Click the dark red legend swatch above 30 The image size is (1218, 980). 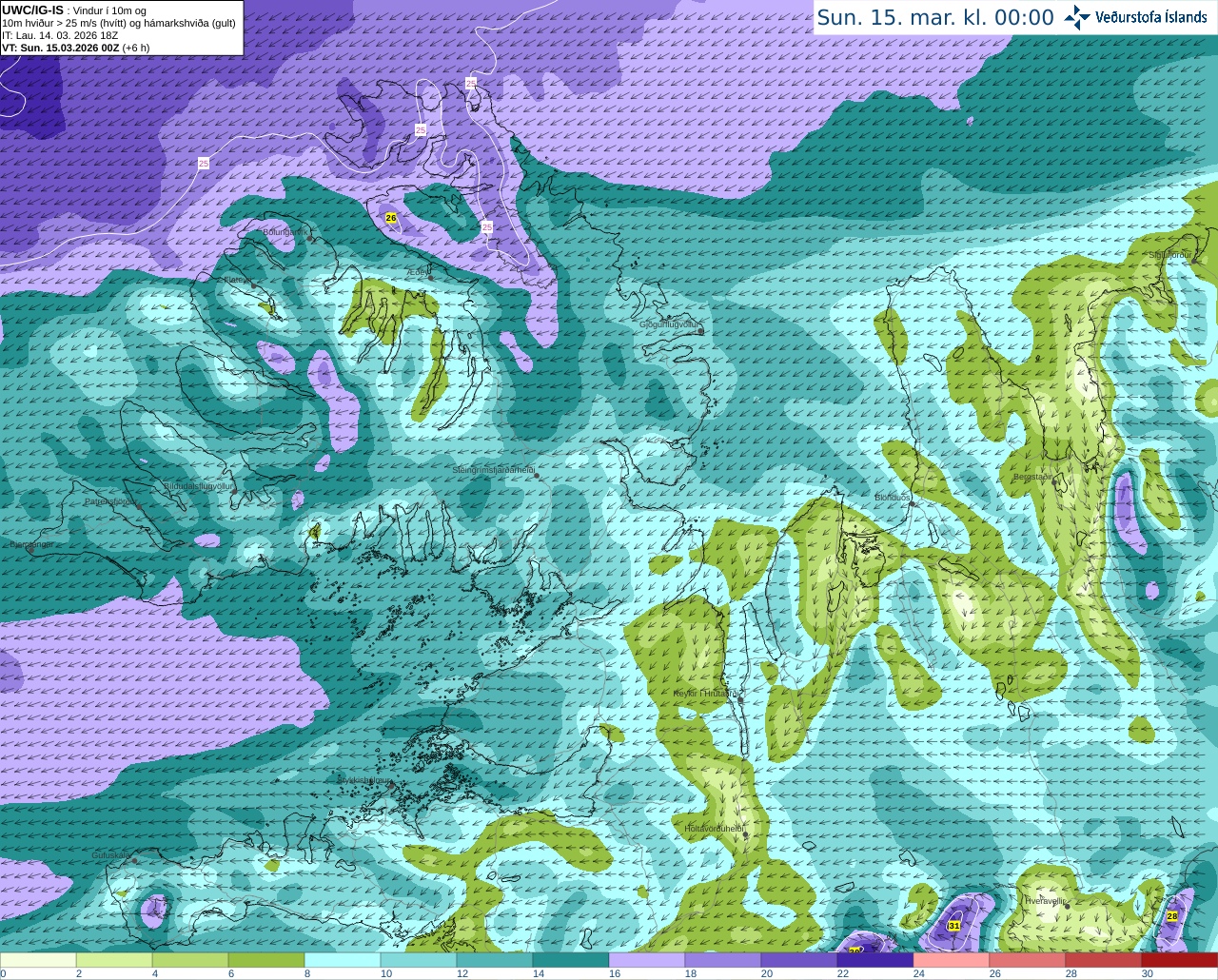(1180, 960)
